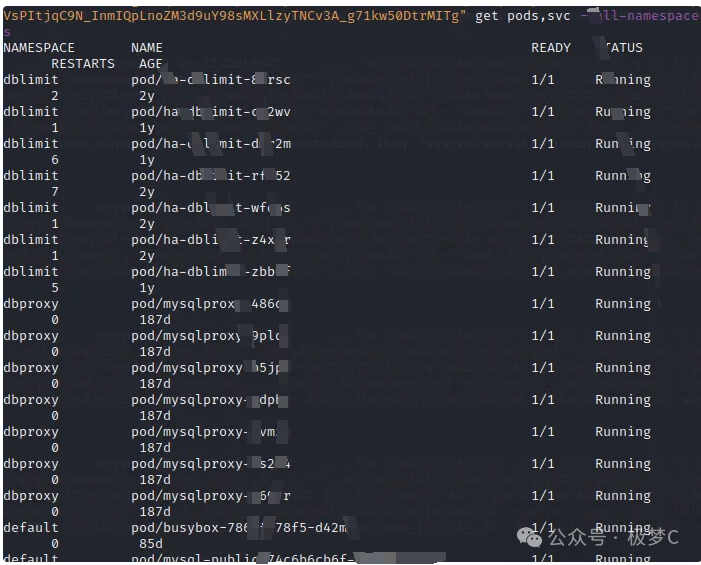Click the 1/1 ready value in the mysqlproxy dph row

point(543,400)
